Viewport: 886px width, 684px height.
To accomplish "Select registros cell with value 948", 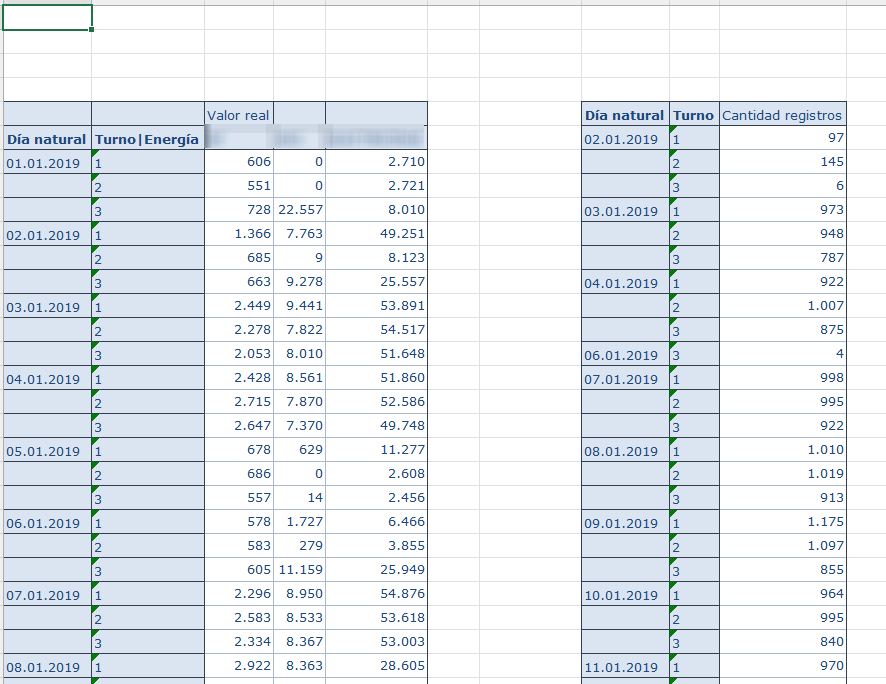I will [x=783, y=233].
